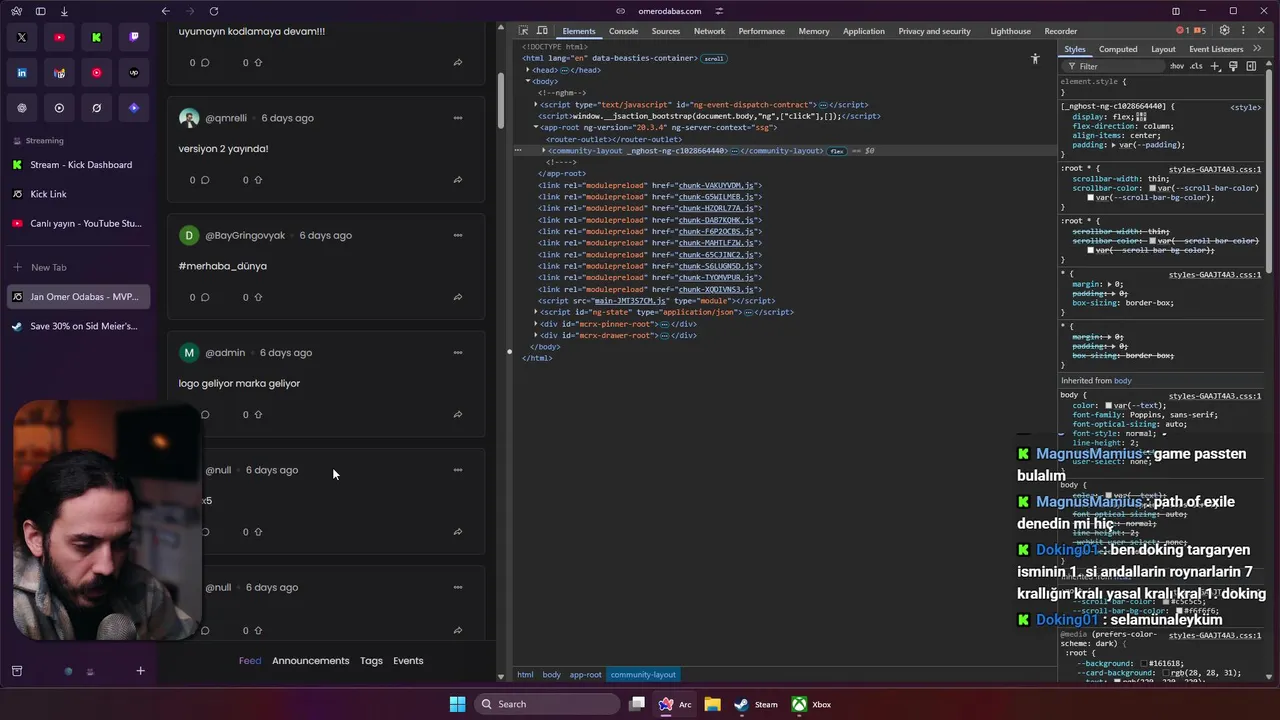
Task: Show more Styles pane tabs chevron
Action: [x=1258, y=49]
